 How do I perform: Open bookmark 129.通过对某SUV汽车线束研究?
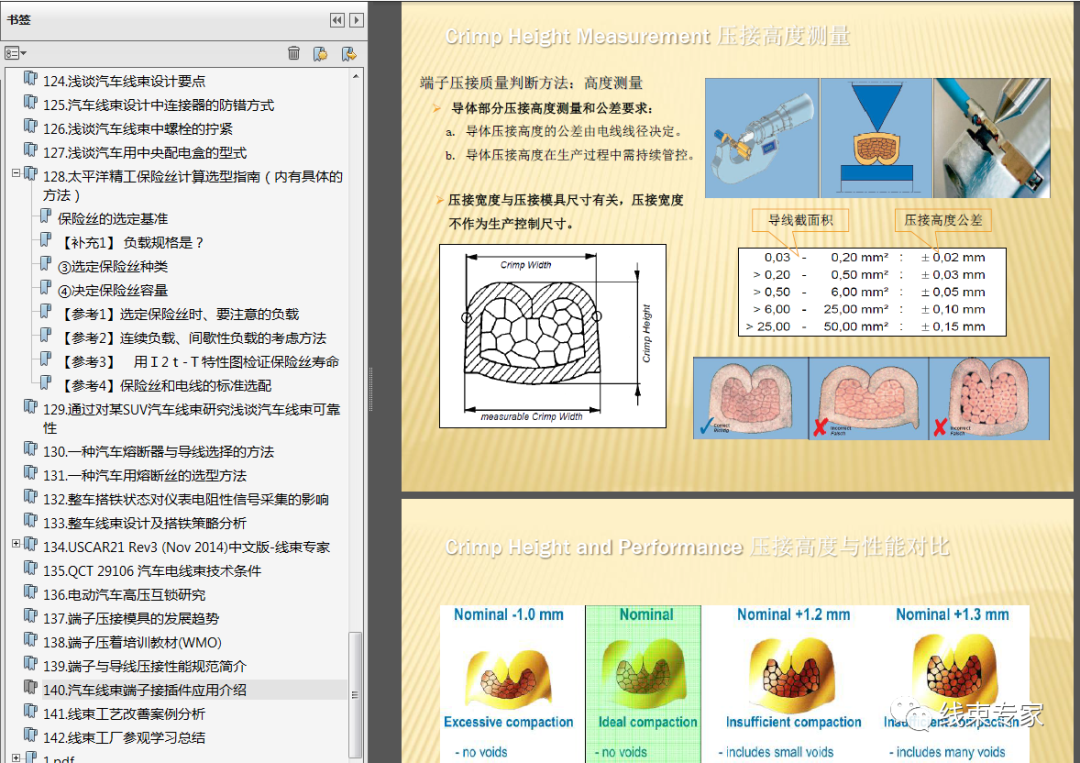[x=191, y=419]
